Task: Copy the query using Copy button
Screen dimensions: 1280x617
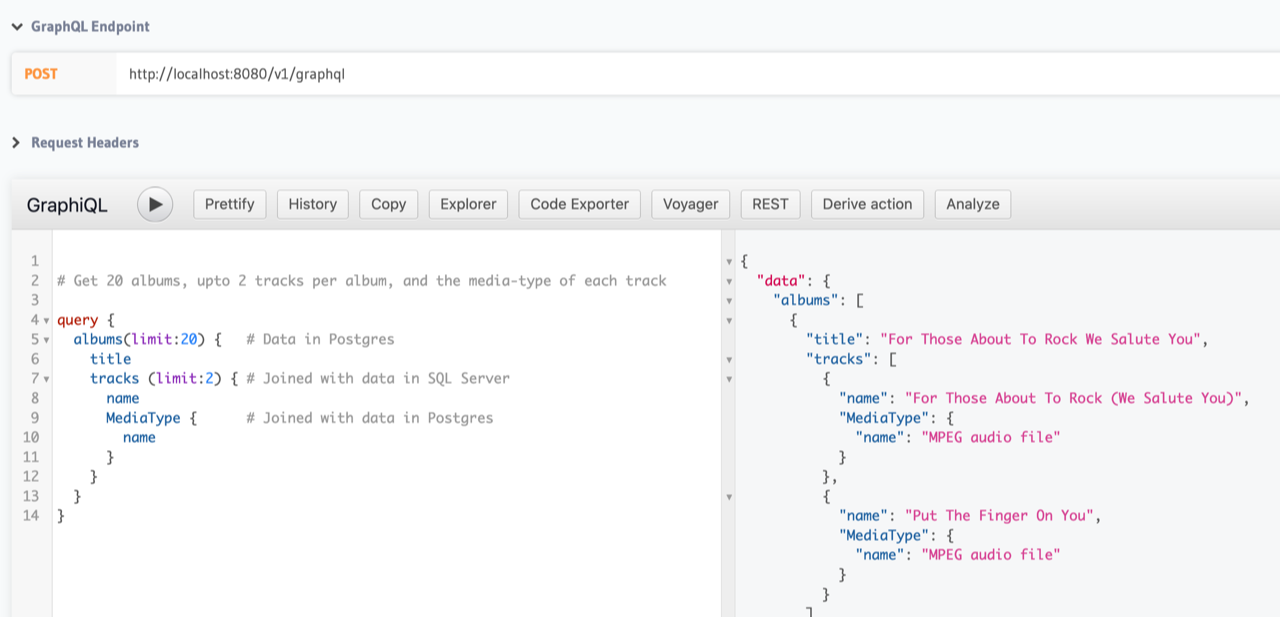Action: click(x=389, y=204)
